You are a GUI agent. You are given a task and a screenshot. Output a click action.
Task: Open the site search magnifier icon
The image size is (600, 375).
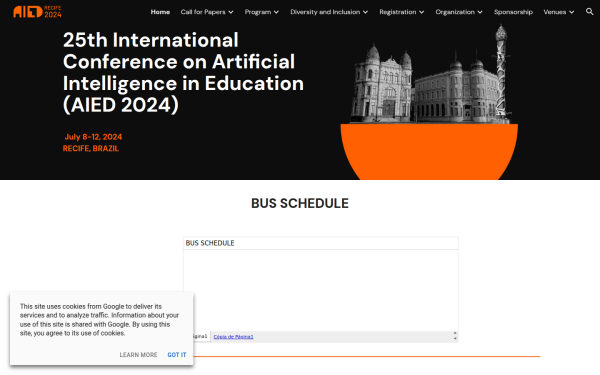pos(589,11)
